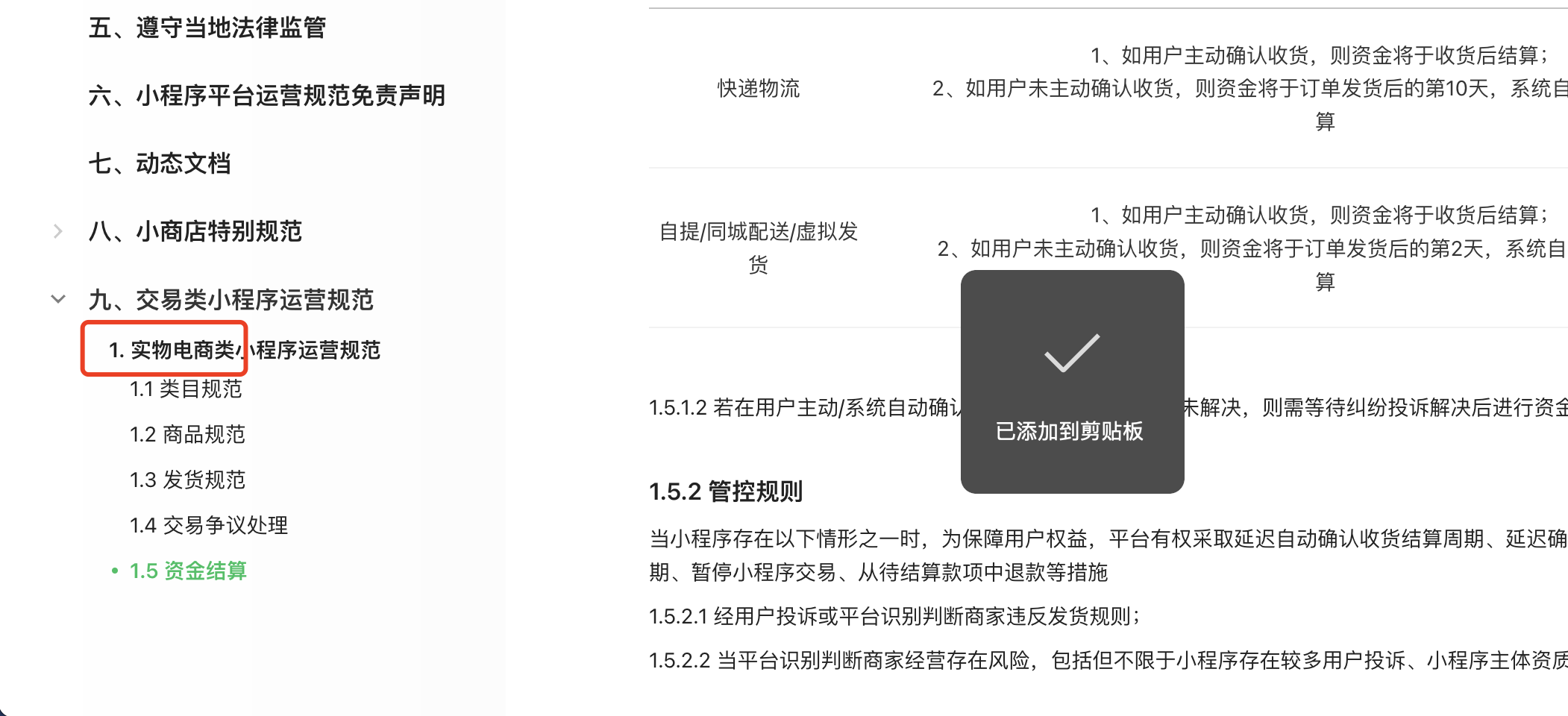Open 1. 实物电商类小程序运营规范 item
Viewport: 1568px width, 716px height.
(245, 350)
